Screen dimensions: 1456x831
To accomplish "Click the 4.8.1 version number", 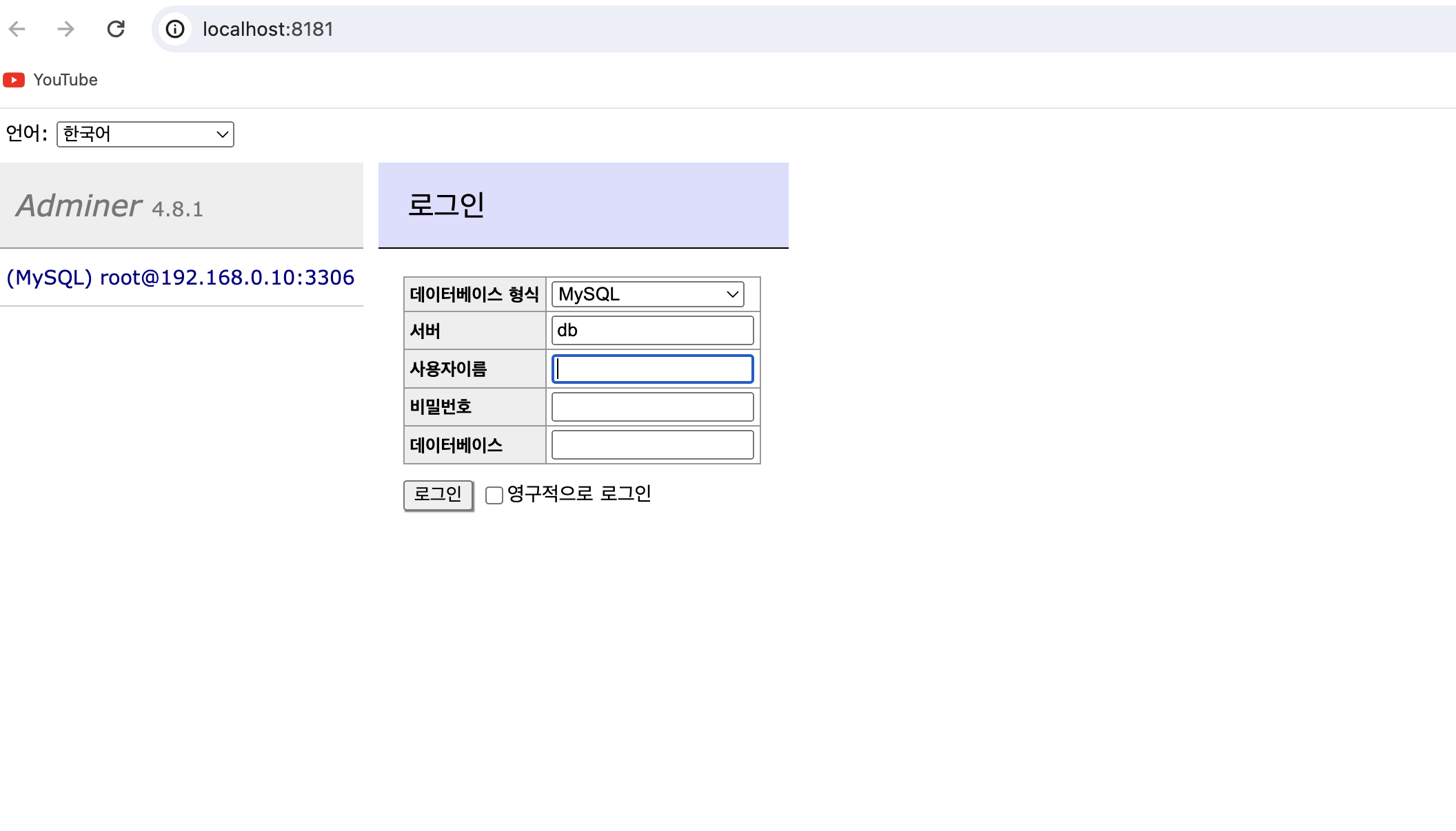I will 177,209.
